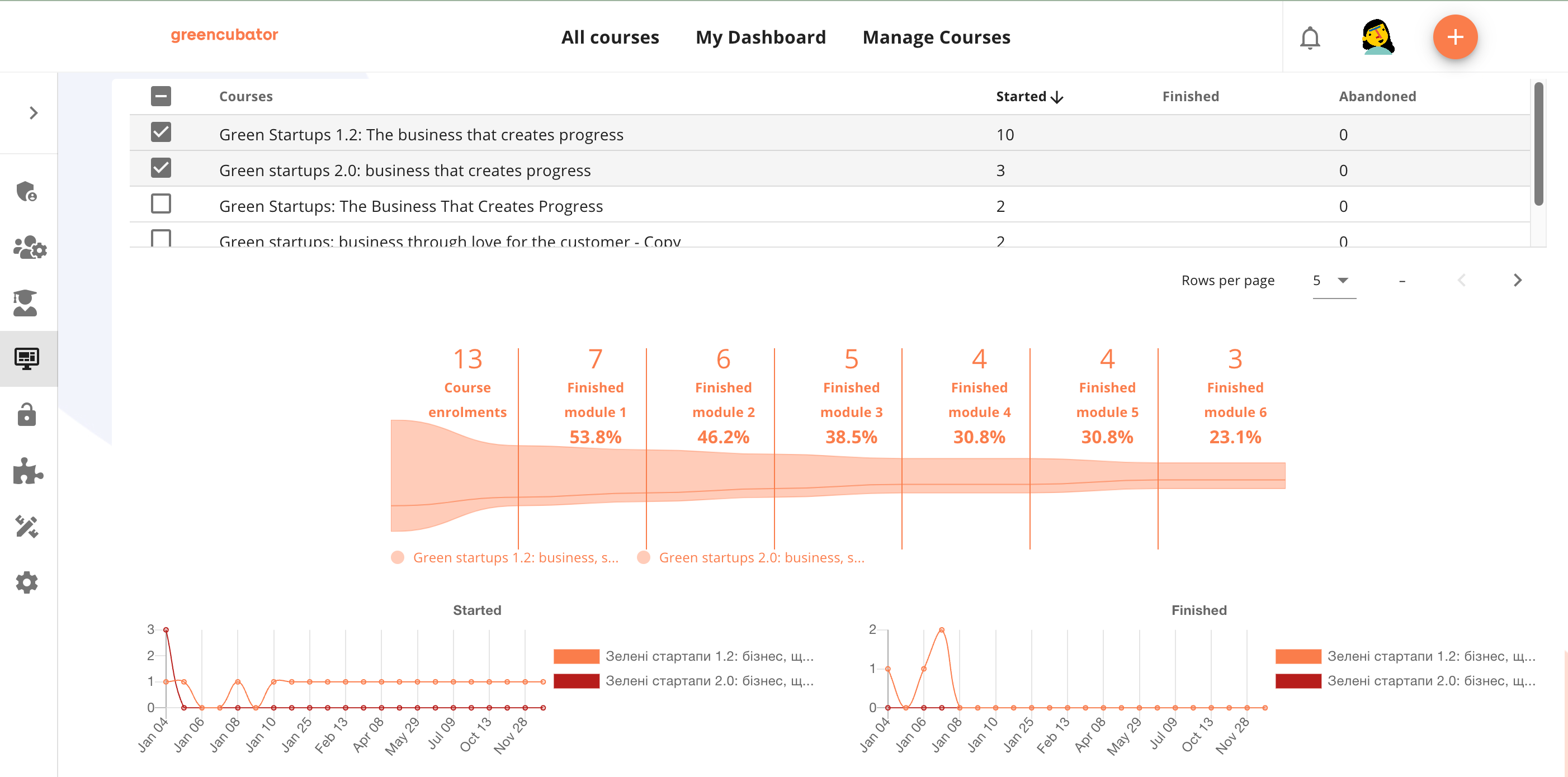Click the Started column sort arrow
This screenshot has width=1568, height=777.
1058,96
